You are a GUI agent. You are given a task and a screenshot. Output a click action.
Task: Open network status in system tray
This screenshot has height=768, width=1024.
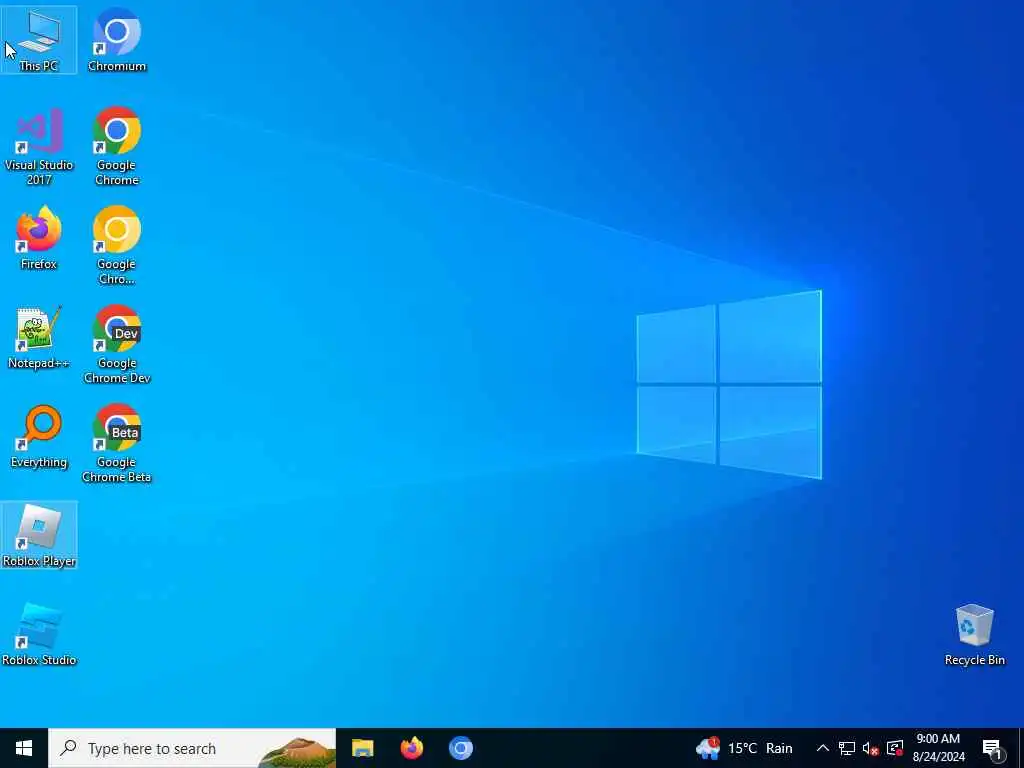(x=846, y=748)
